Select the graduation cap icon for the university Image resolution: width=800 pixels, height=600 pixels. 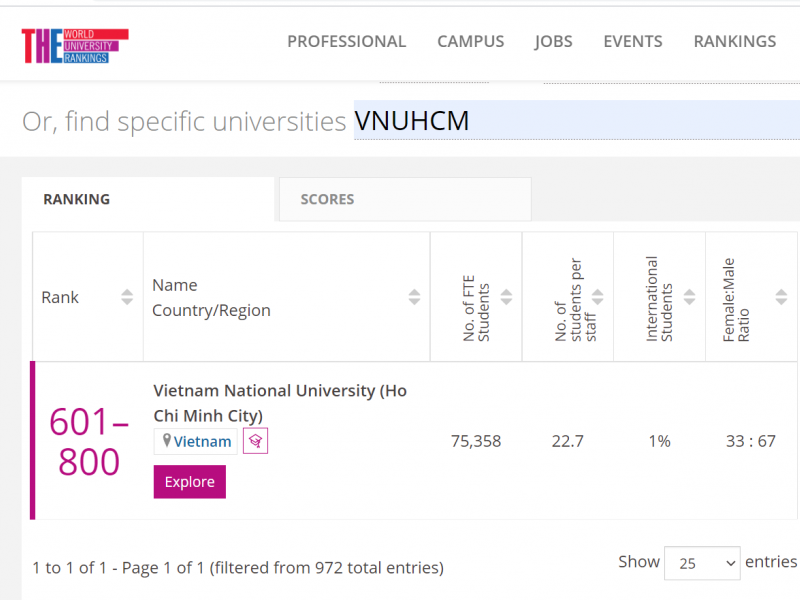pyautogui.click(x=255, y=440)
